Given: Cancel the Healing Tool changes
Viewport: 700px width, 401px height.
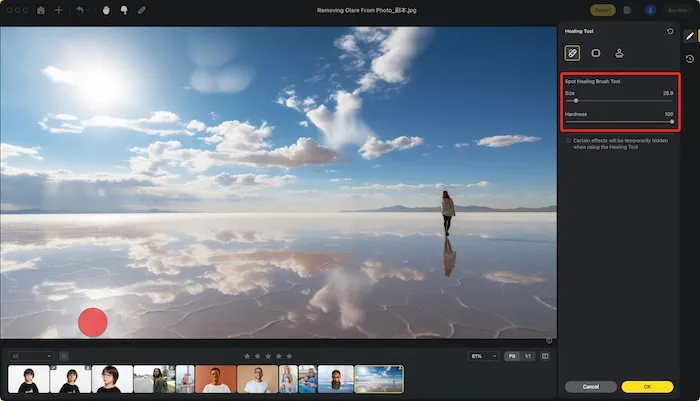Looking at the screenshot, I should coord(591,387).
